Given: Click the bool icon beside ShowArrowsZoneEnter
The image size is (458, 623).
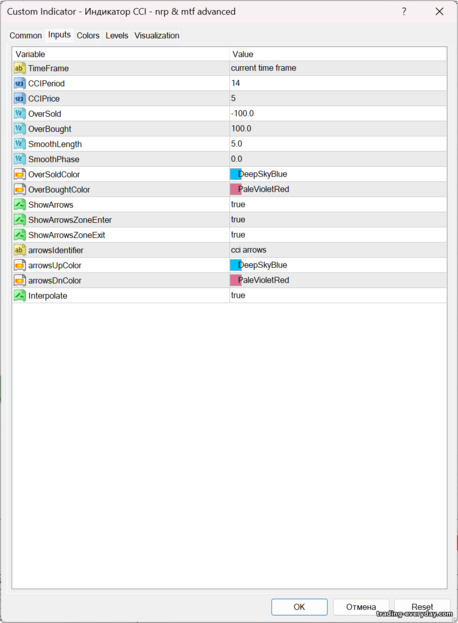Looking at the screenshot, I should [x=19, y=220].
